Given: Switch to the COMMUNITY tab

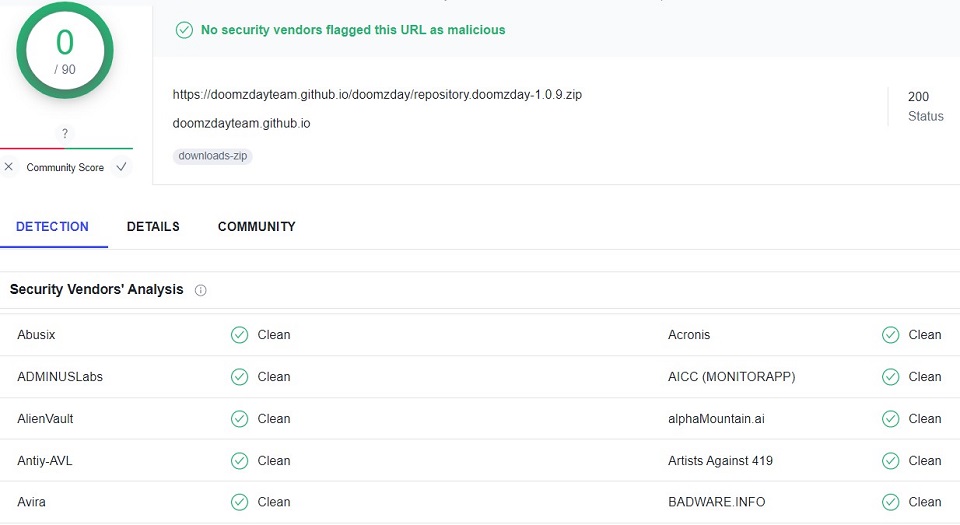Looking at the screenshot, I should [x=257, y=226].
